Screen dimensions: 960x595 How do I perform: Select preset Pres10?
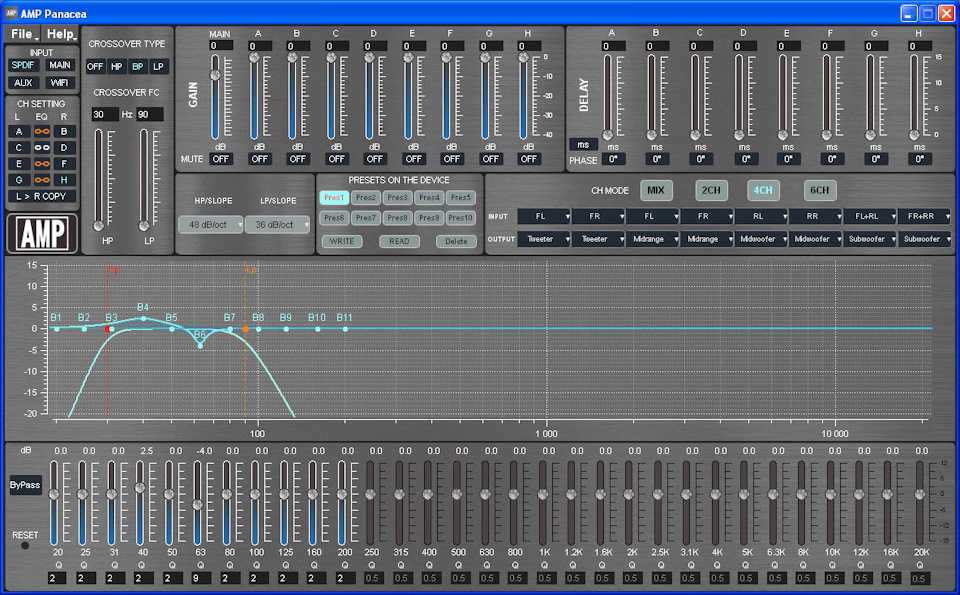pos(460,218)
